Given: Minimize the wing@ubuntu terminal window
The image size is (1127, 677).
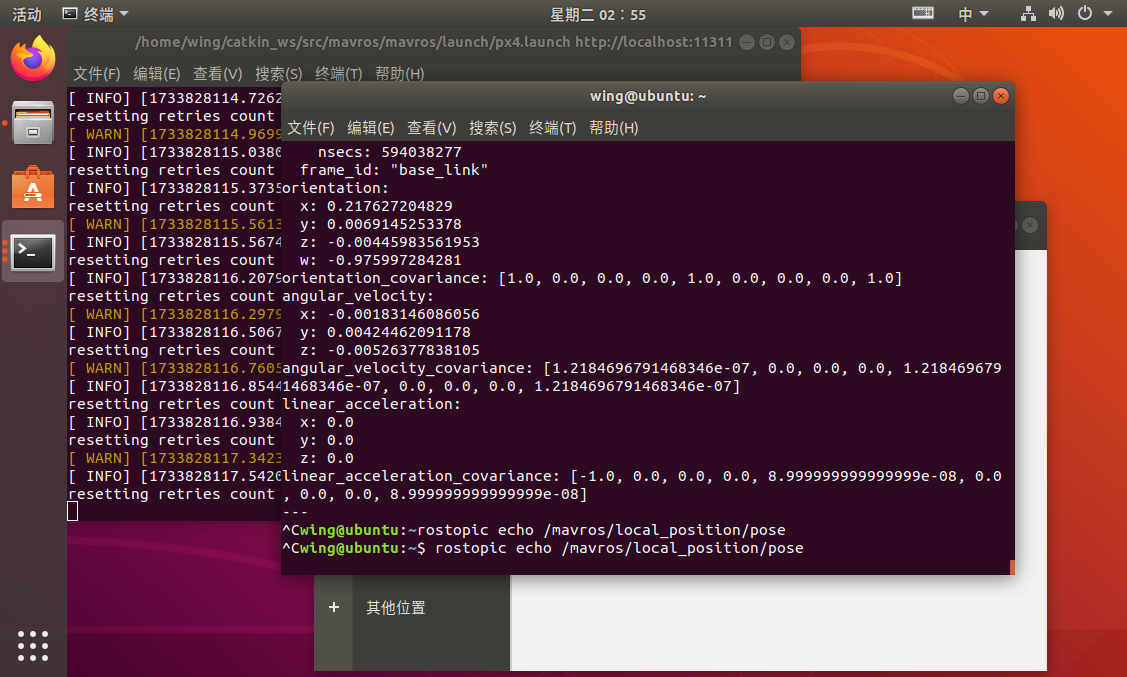Looking at the screenshot, I should point(961,96).
